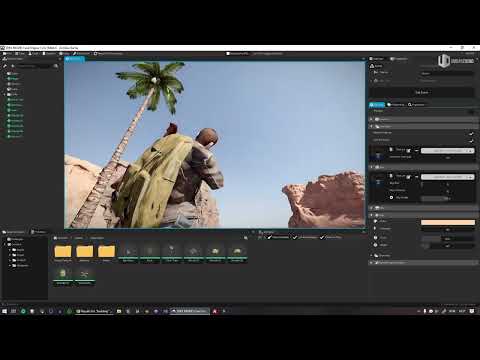Select the blue viewport tab above the scene
The image size is (480, 360).
[x=75, y=59]
